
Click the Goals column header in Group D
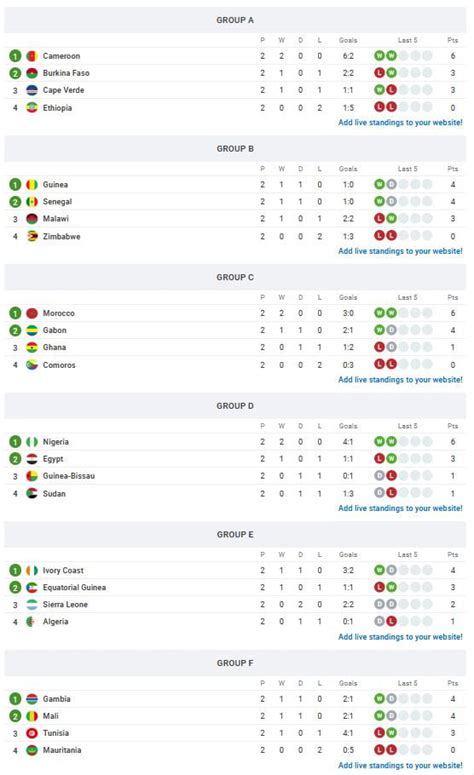pos(348,426)
